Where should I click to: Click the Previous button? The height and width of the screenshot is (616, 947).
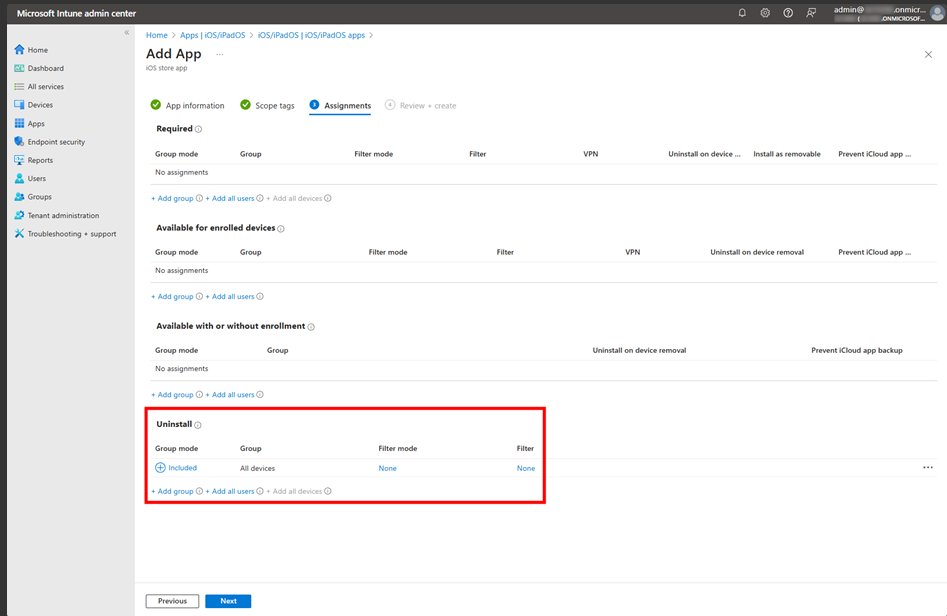[x=172, y=601]
